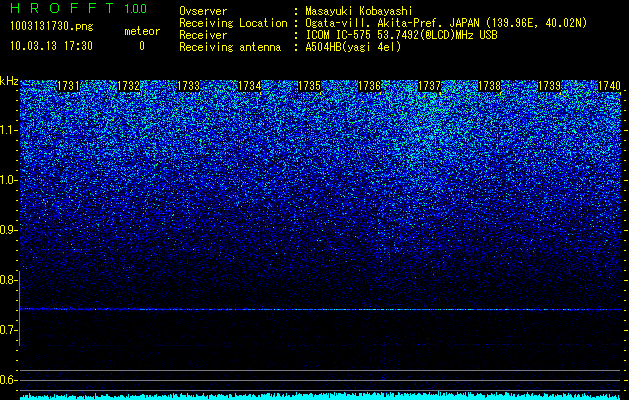Click the 1737 time marker
This screenshot has width=629, height=400.
pyautogui.click(x=429, y=86)
